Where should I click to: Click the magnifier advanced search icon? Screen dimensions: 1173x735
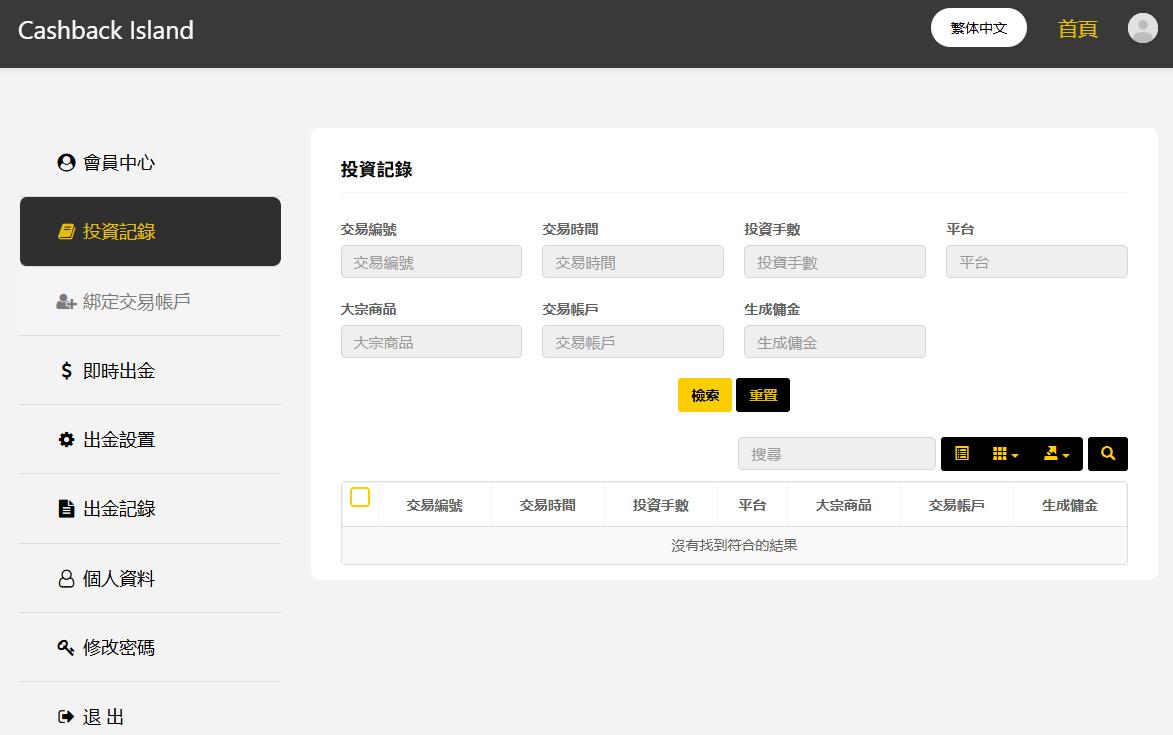[x=1108, y=454]
